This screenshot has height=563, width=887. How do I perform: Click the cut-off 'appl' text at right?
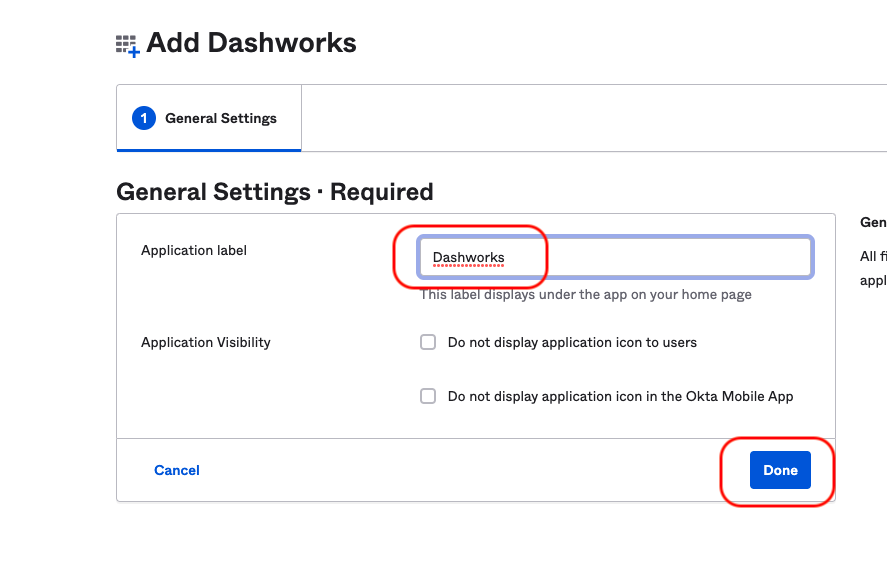872,281
